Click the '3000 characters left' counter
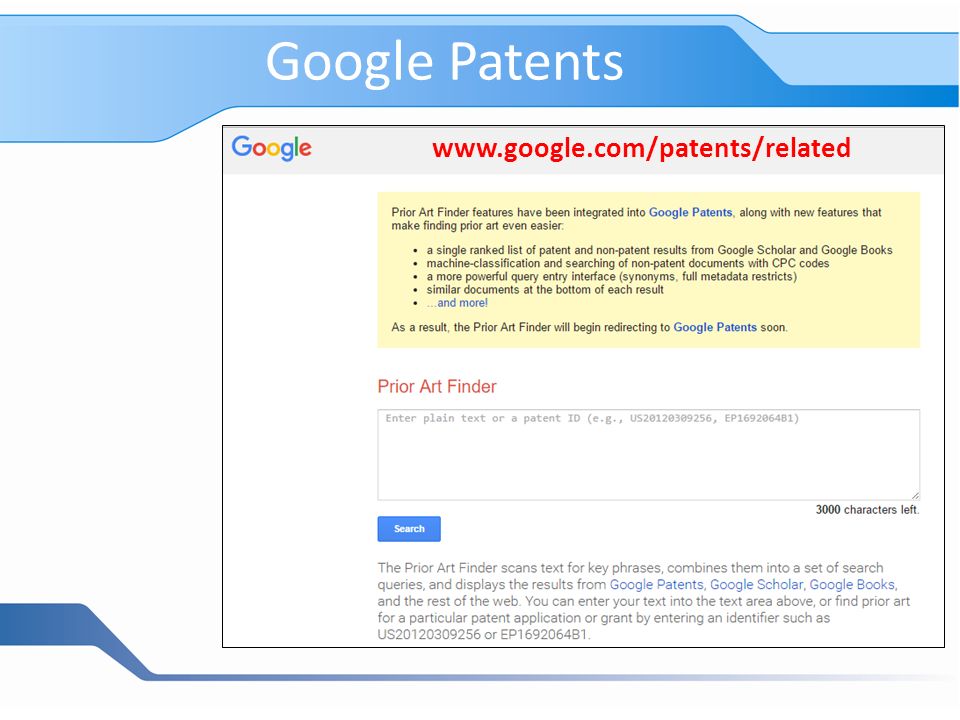Screen dimensions: 960x720 [867, 510]
